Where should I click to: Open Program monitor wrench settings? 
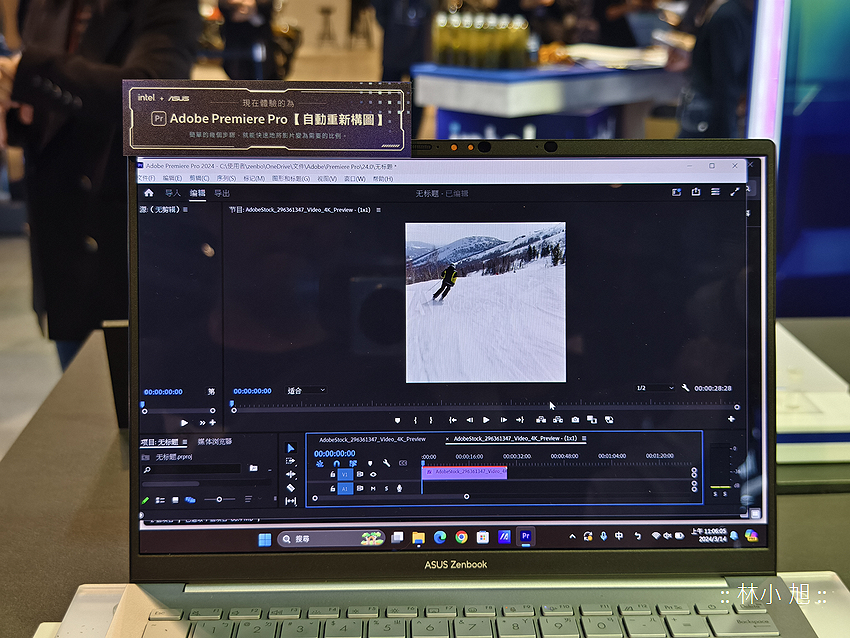click(685, 388)
